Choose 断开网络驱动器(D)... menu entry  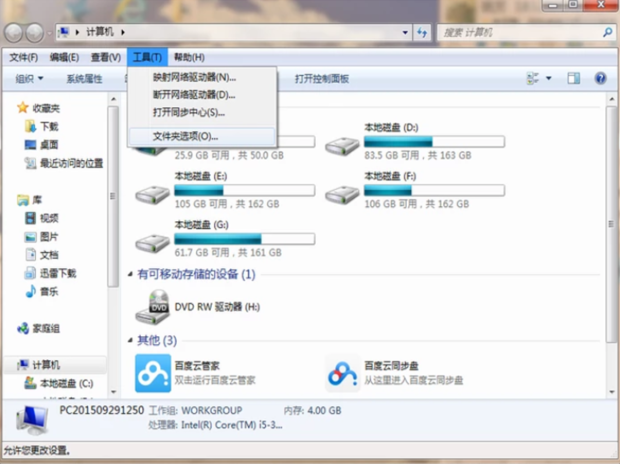pos(202,95)
